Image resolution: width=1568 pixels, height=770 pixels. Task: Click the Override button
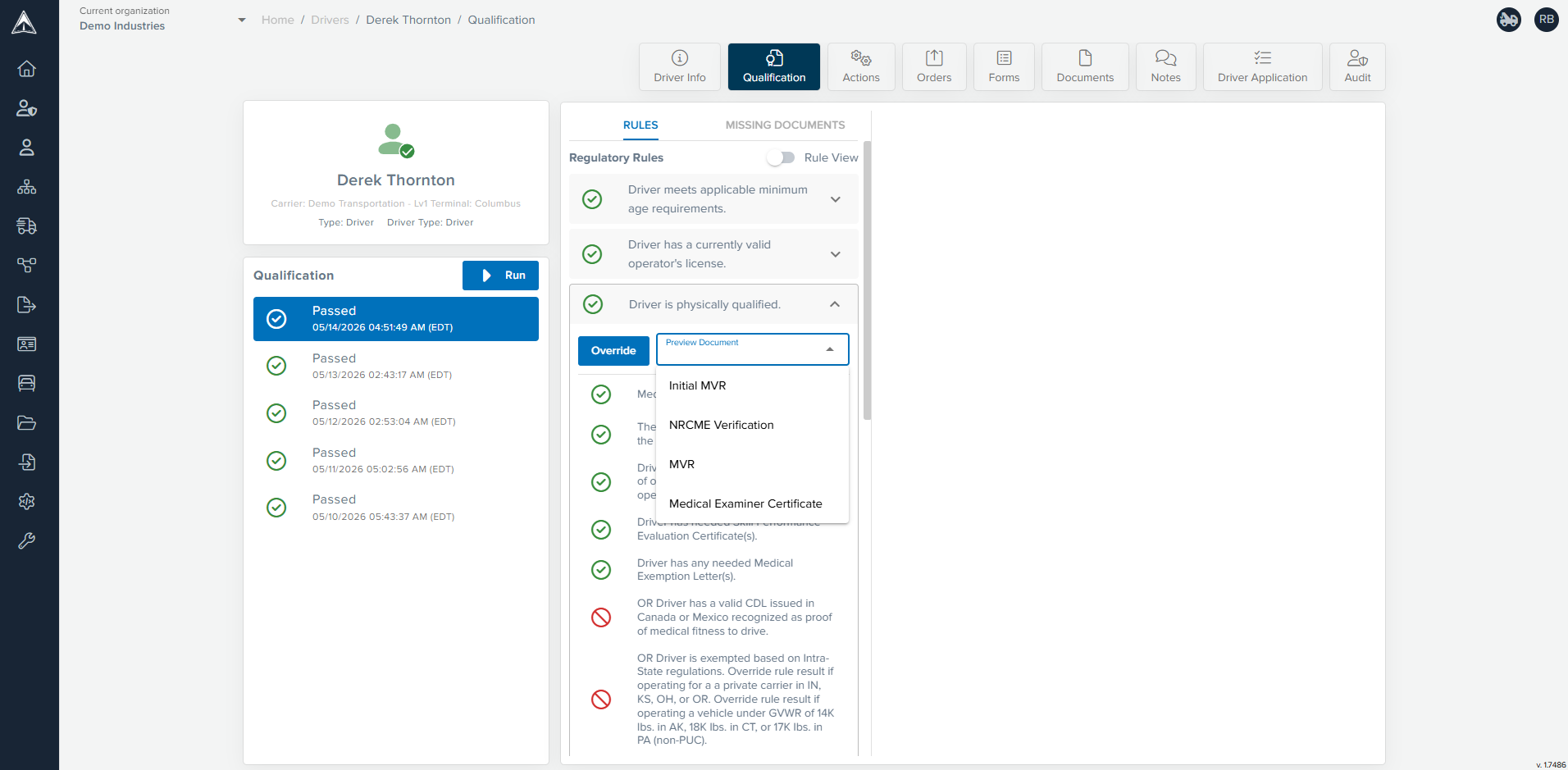click(613, 350)
